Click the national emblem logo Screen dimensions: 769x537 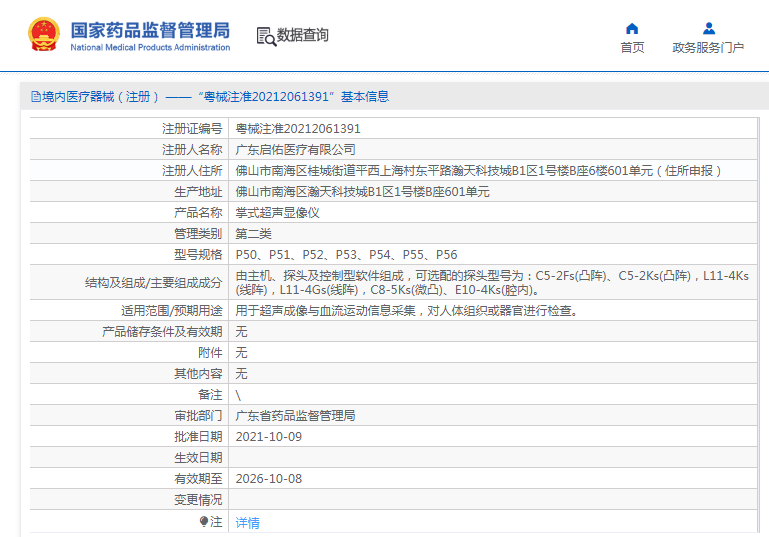[43, 35]
